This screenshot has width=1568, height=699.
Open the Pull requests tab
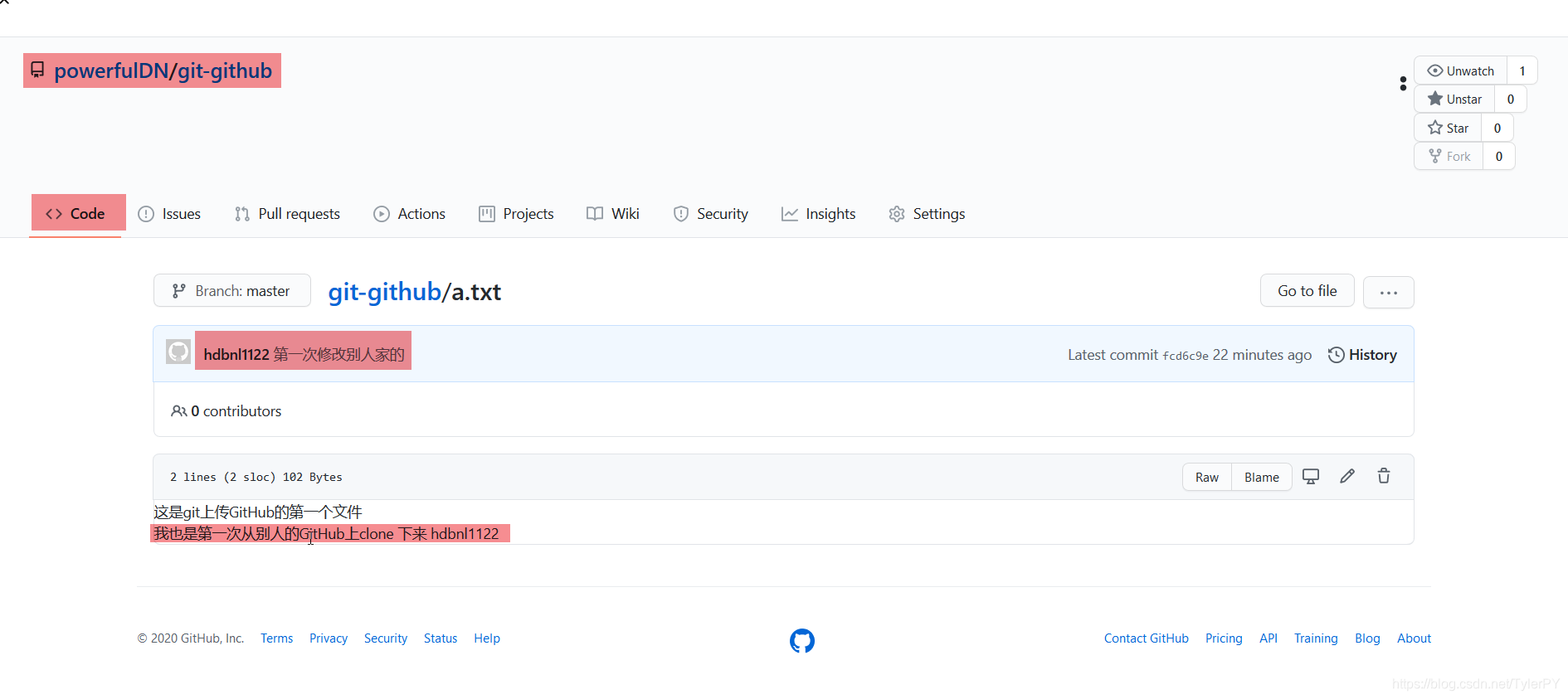[287, 214]
